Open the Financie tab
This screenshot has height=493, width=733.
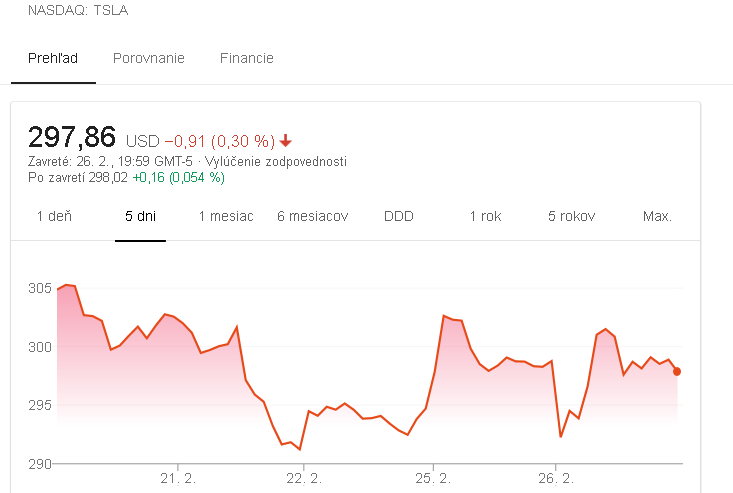click(247, 58)
